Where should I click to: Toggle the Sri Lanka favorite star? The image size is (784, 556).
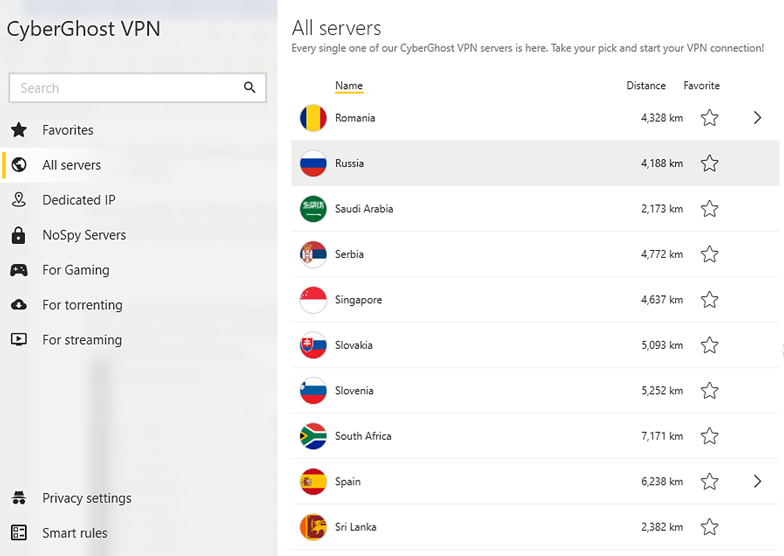710,527
